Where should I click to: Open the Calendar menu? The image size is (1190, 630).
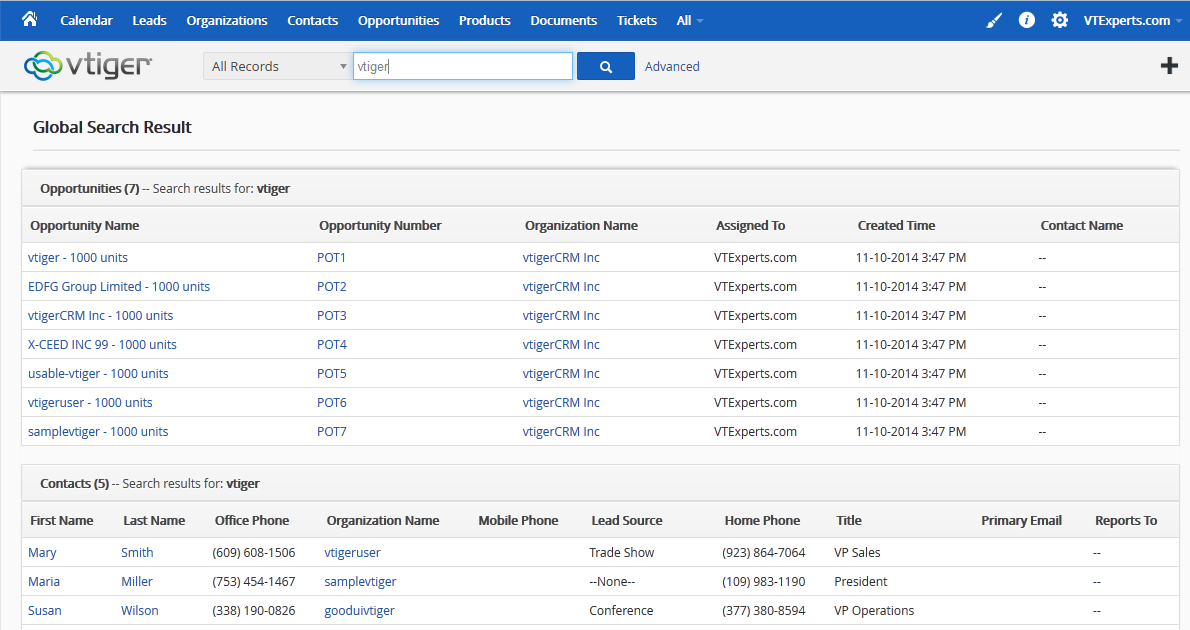[87, 20]
